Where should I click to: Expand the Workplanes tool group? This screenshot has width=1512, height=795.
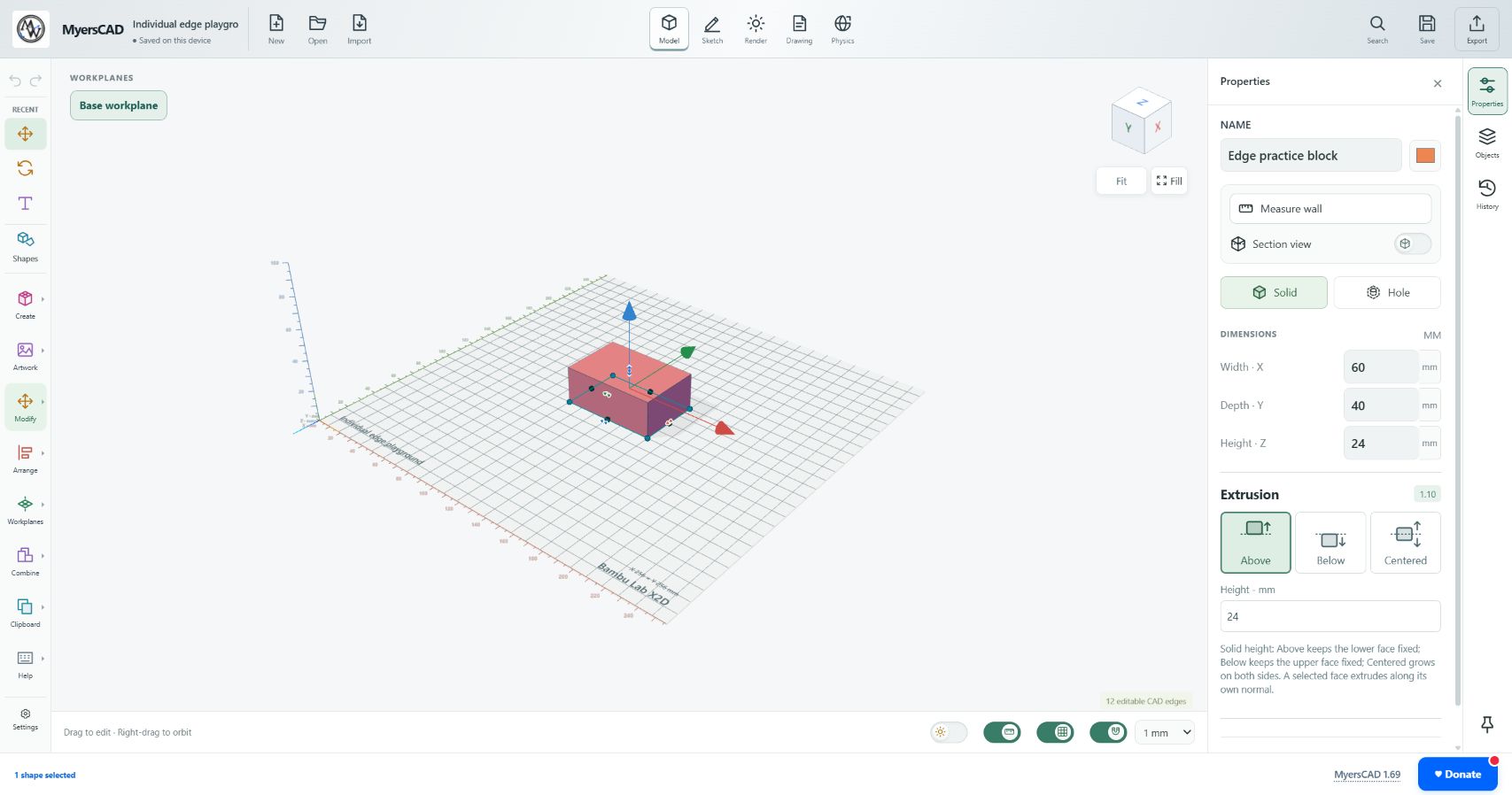point(26,509)
